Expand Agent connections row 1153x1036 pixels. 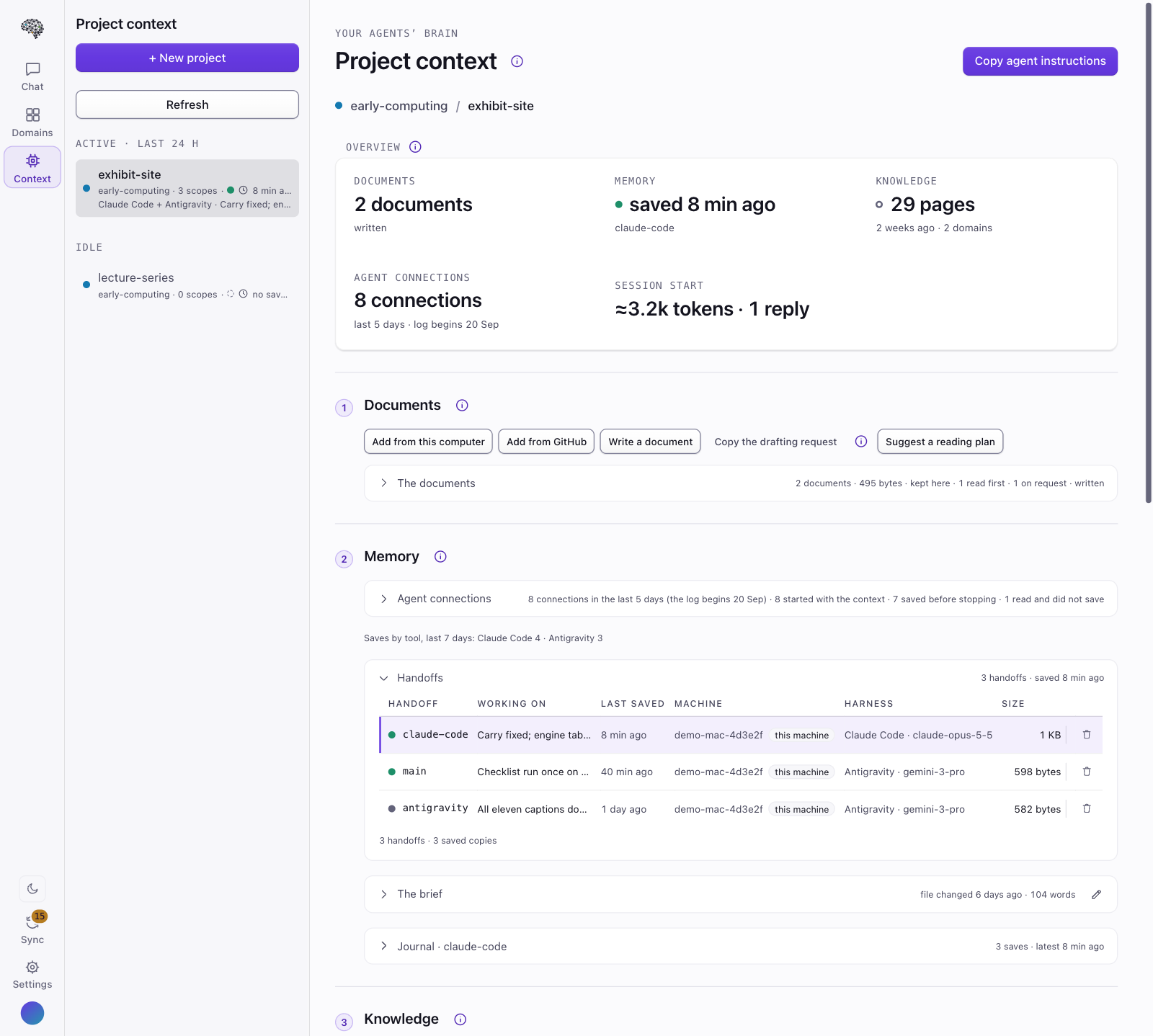click(x=741, y=599)
